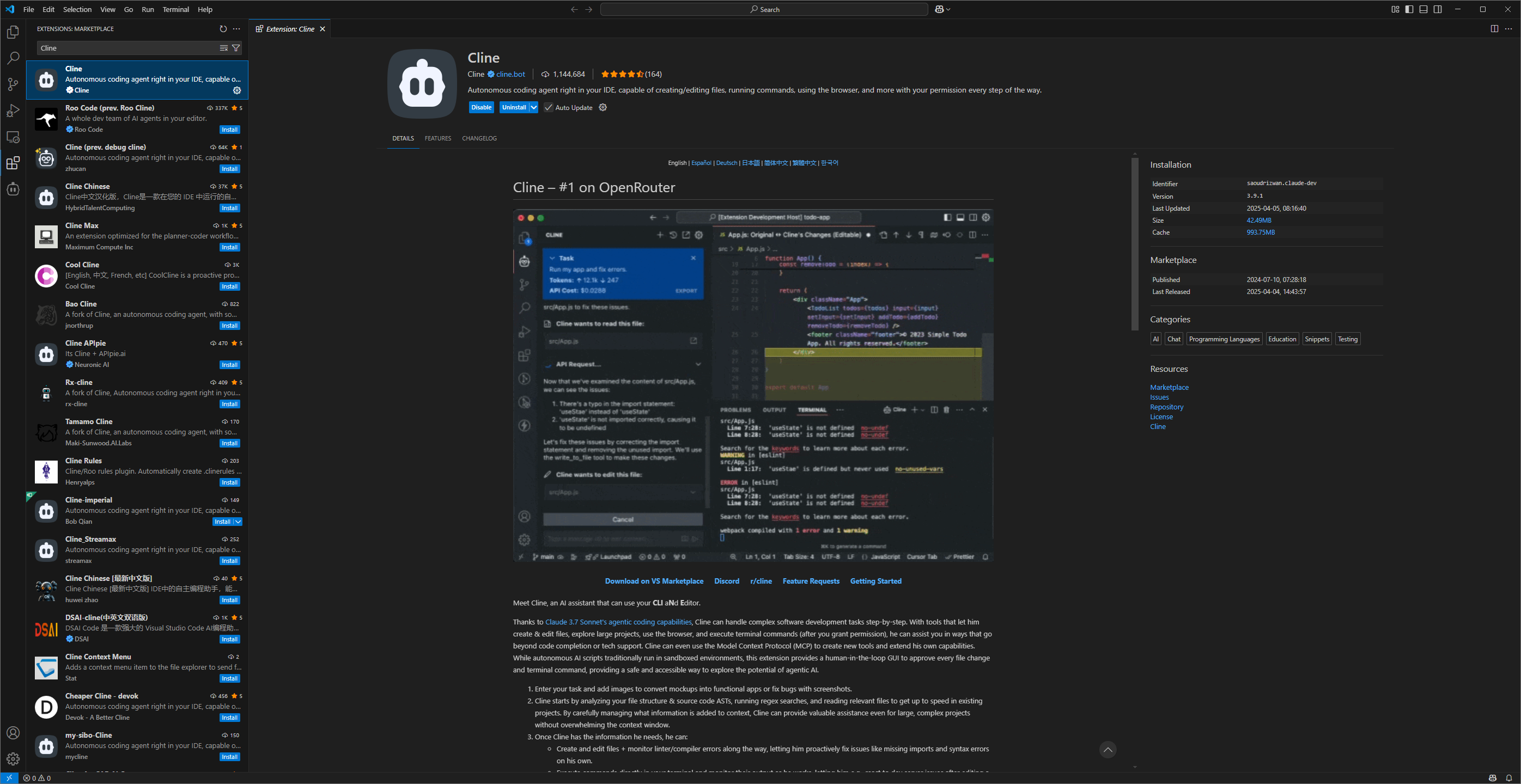
Task: Refresh the extensions list
Action: pyautogui.click(x=223, y=28)
